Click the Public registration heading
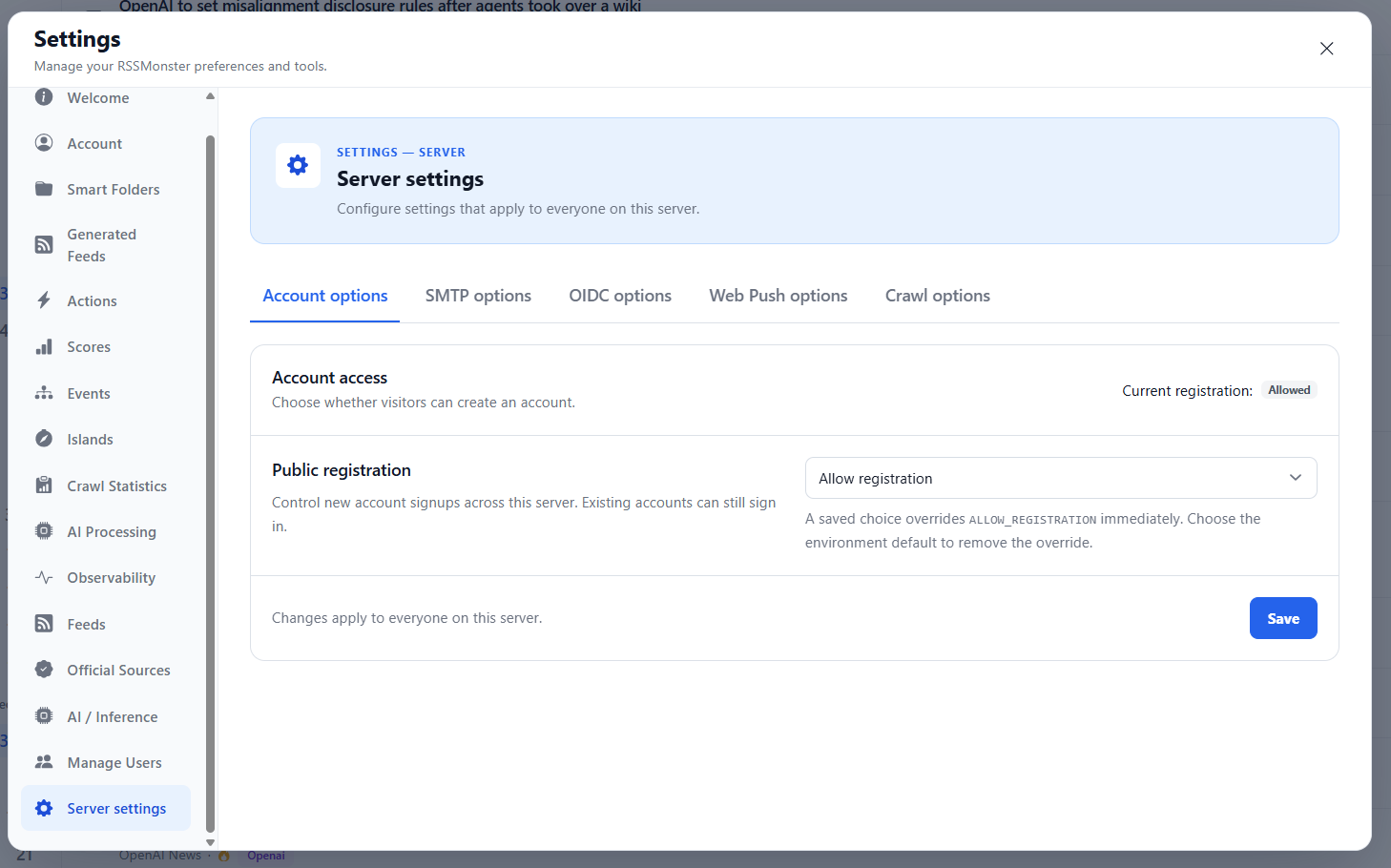Viewport: 1391px width, 868px height. click(342, 469)
